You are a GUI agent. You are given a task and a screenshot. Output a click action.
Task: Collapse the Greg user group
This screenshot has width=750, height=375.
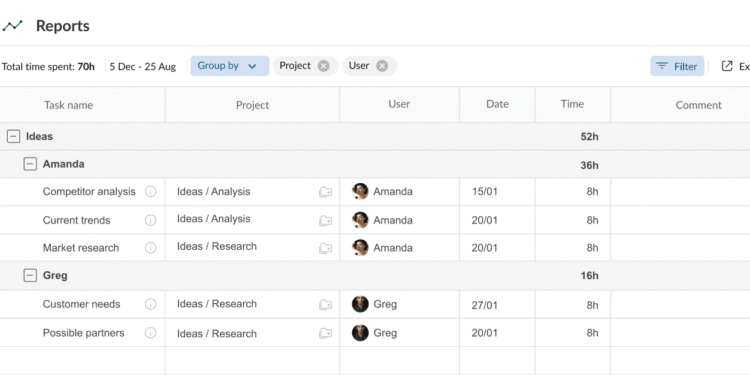30,276
